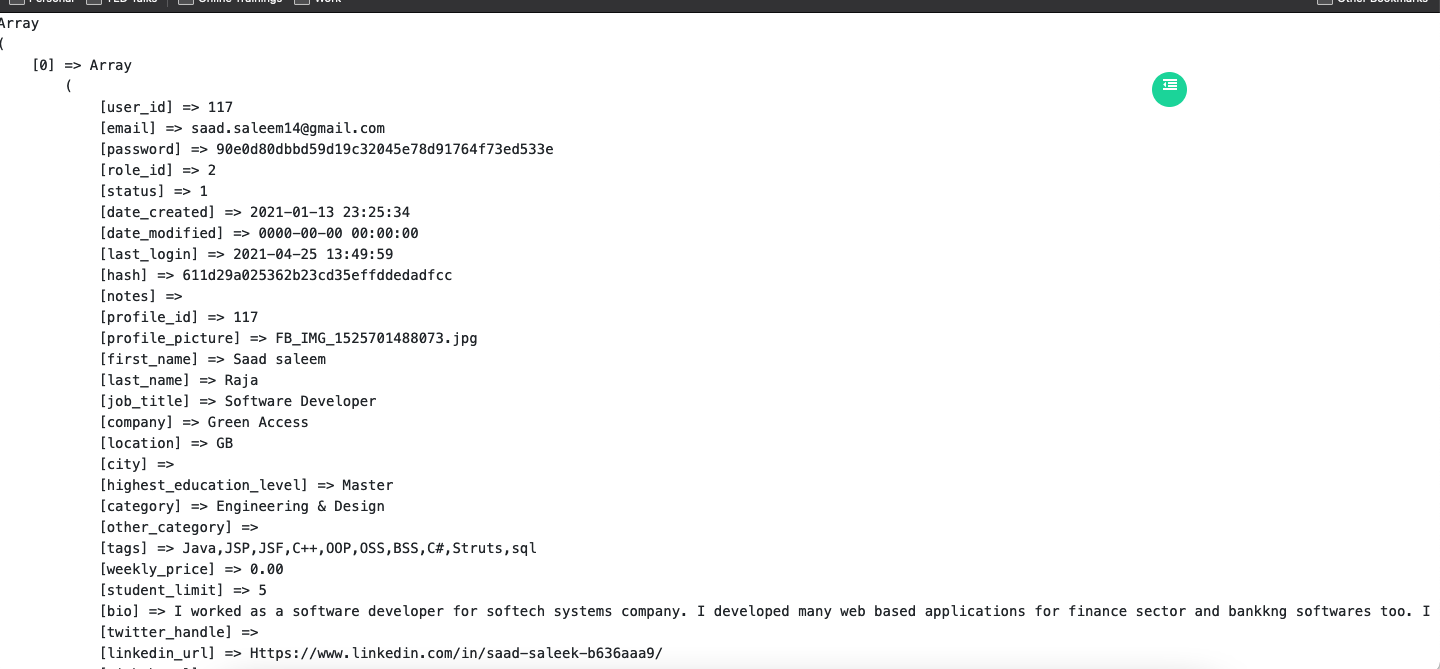The image size is (1440, 669).
Task: Open the Personal bookmarks folder
Action: 42,2
